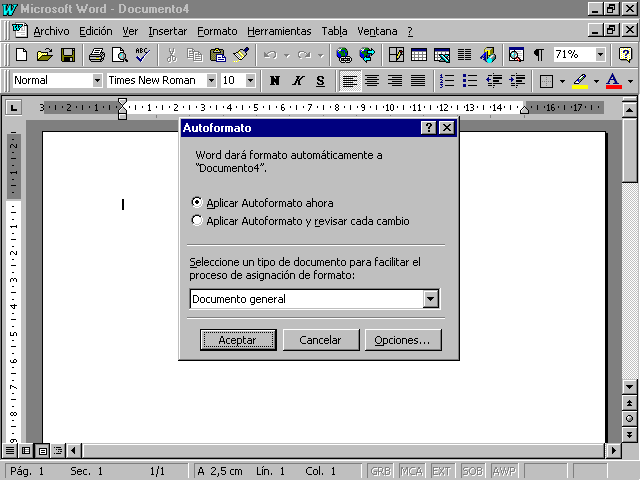Select 'Aplicar Autoformato ahora' radio option
Screen dimensions: 640x480
262,203
